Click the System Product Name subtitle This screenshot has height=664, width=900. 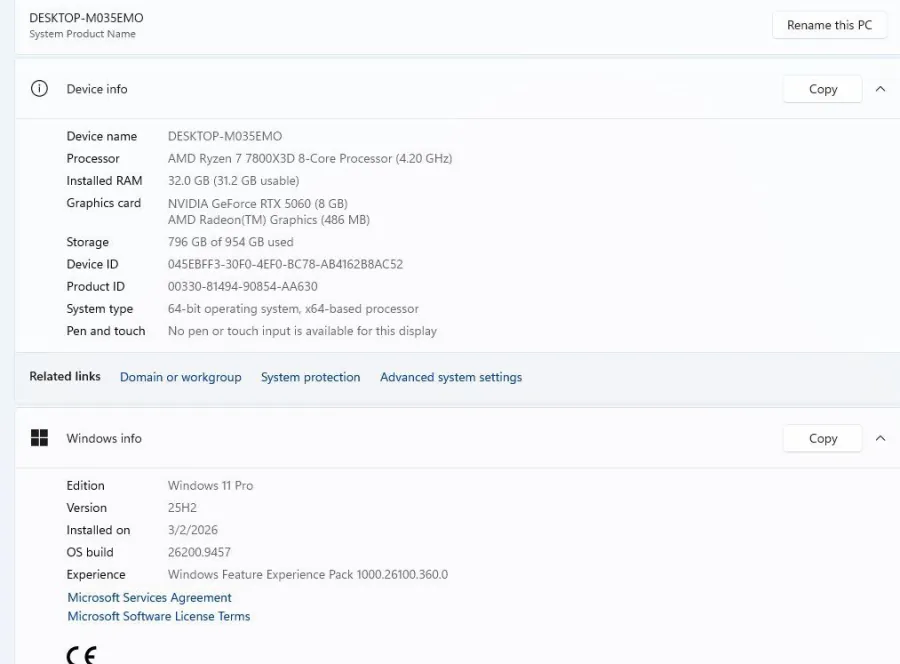point(83,34)
